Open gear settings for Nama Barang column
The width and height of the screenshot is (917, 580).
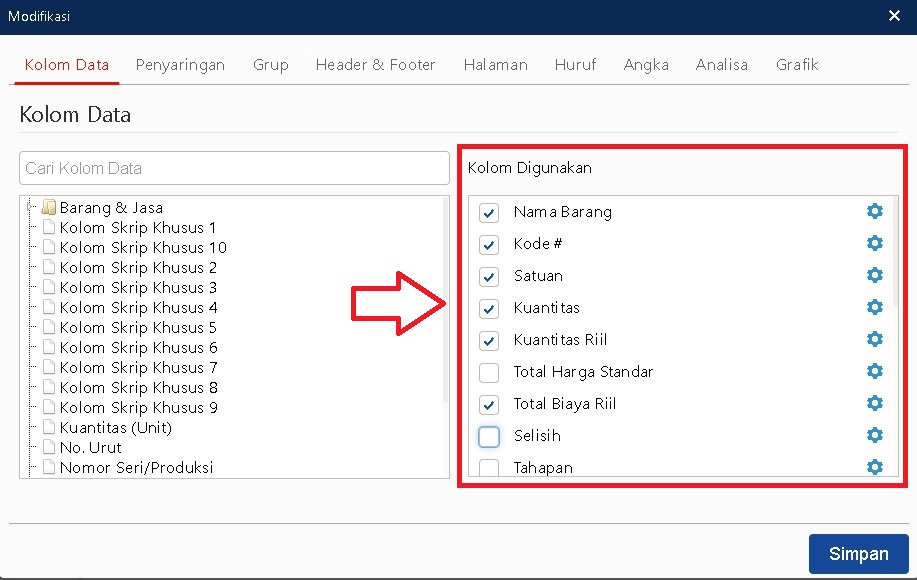point(875,211)
